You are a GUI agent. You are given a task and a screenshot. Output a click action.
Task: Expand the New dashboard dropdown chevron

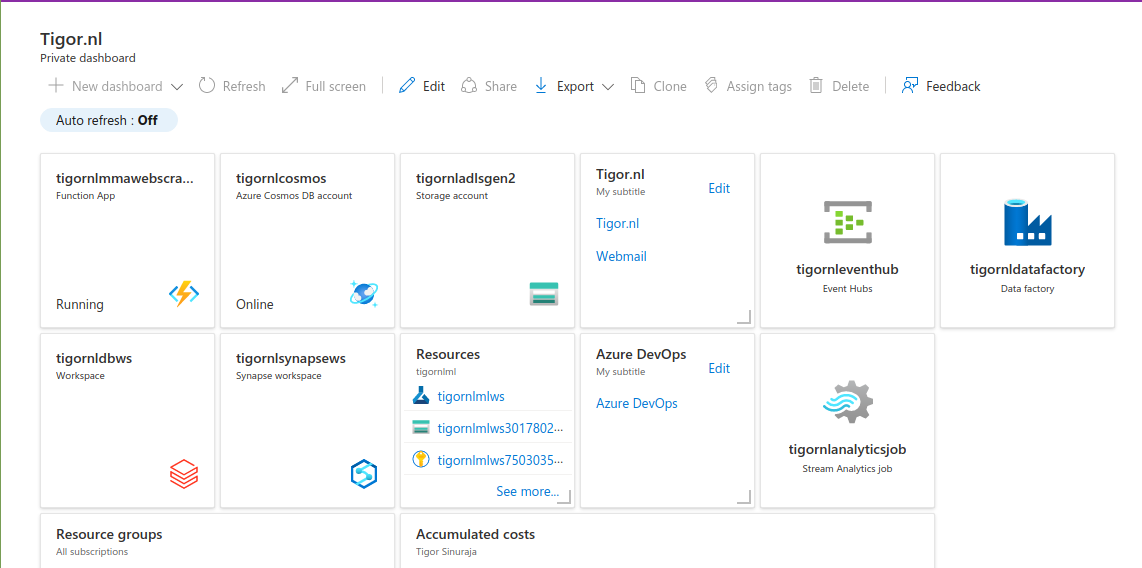176,87
